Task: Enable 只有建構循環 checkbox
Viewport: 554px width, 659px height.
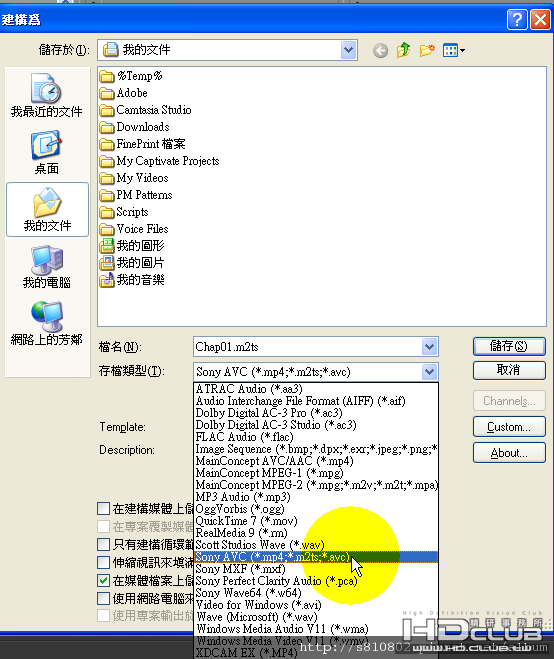Action: point(103,544)
